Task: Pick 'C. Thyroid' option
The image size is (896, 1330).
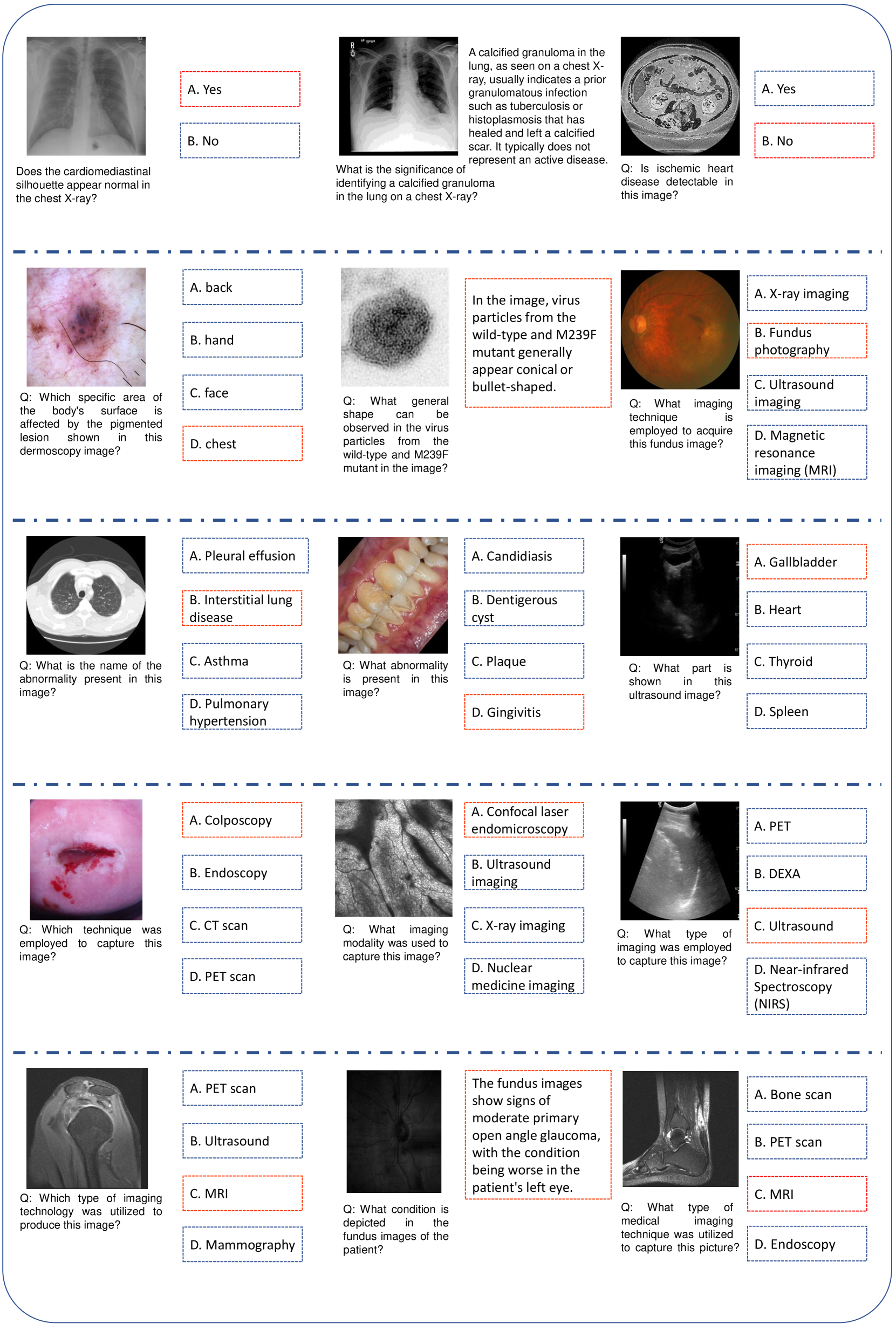Action: [x=806, y=661]
